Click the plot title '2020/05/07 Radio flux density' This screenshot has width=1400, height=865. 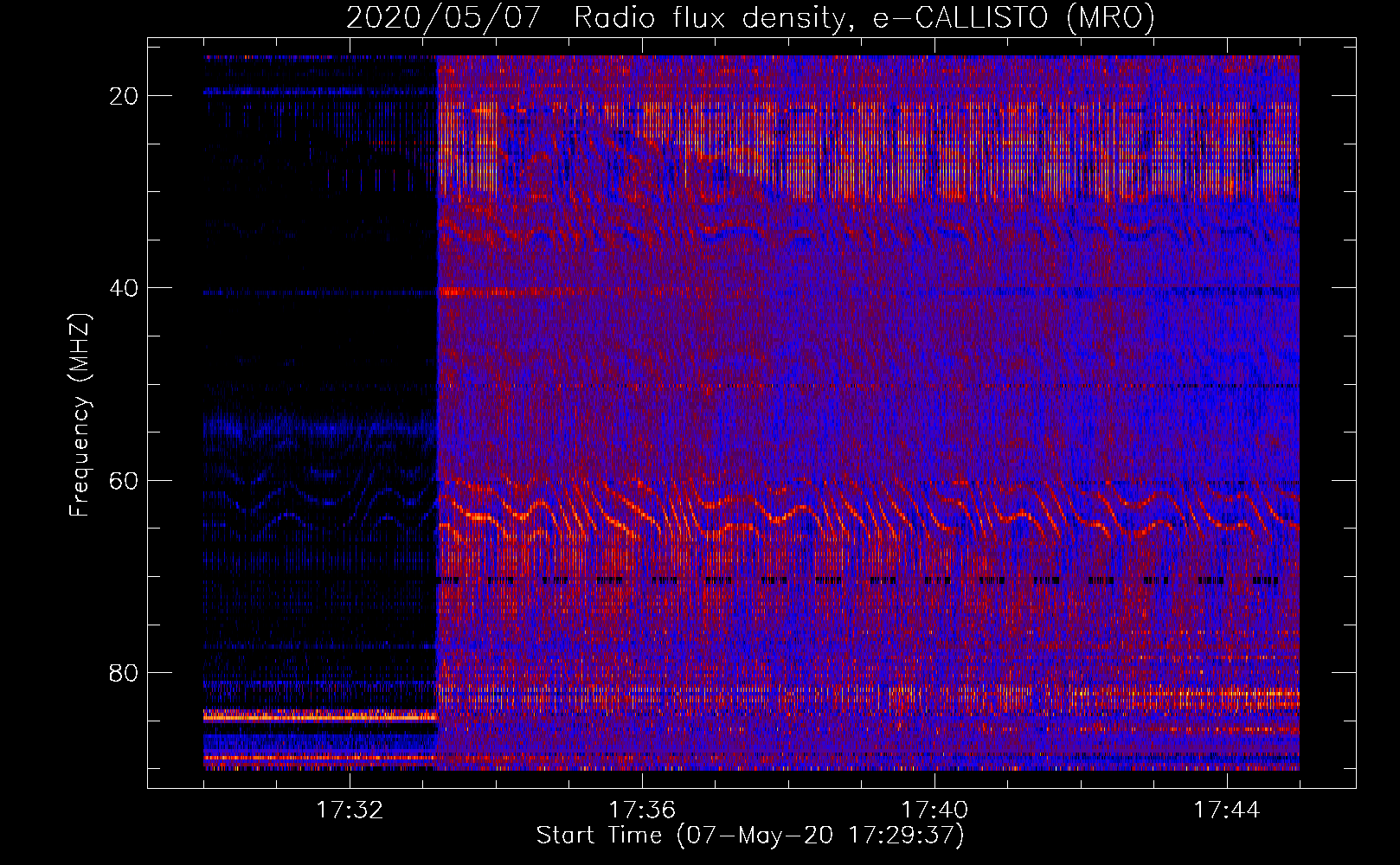tap(750, 17)
